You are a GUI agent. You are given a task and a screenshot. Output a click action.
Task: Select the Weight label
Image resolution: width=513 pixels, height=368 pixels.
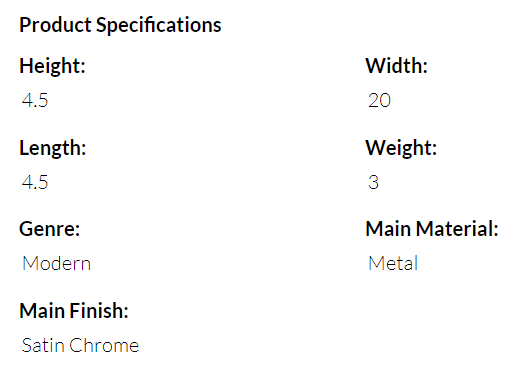click(x=401, y=148)
